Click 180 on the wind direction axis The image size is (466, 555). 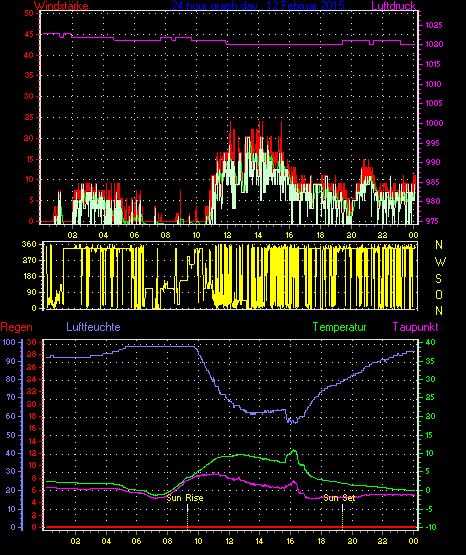click(x=29, y=276)
